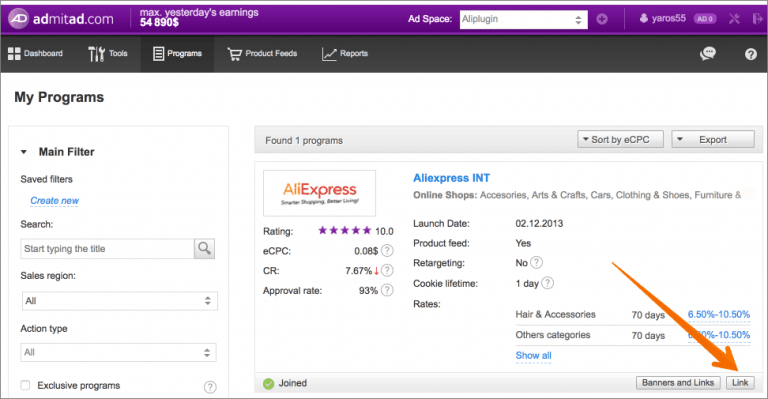Image resolution: width=768 pixels, height=399 pixels.
Task: Open the user profile yaros55
Action: (663, 19)
